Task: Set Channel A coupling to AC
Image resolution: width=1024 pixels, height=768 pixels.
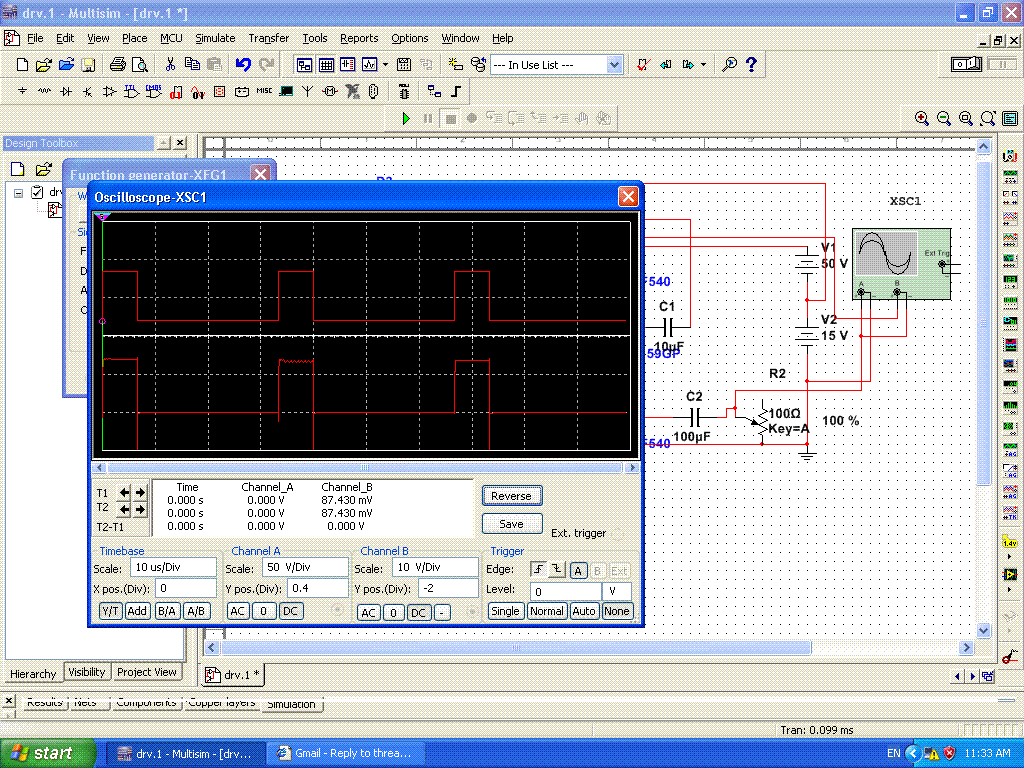Action: [x=238, y=611]
